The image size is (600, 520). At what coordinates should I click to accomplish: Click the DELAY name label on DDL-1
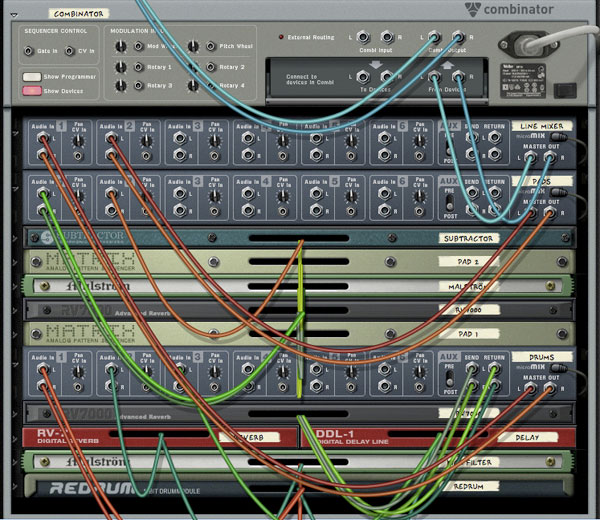(527, 437)
